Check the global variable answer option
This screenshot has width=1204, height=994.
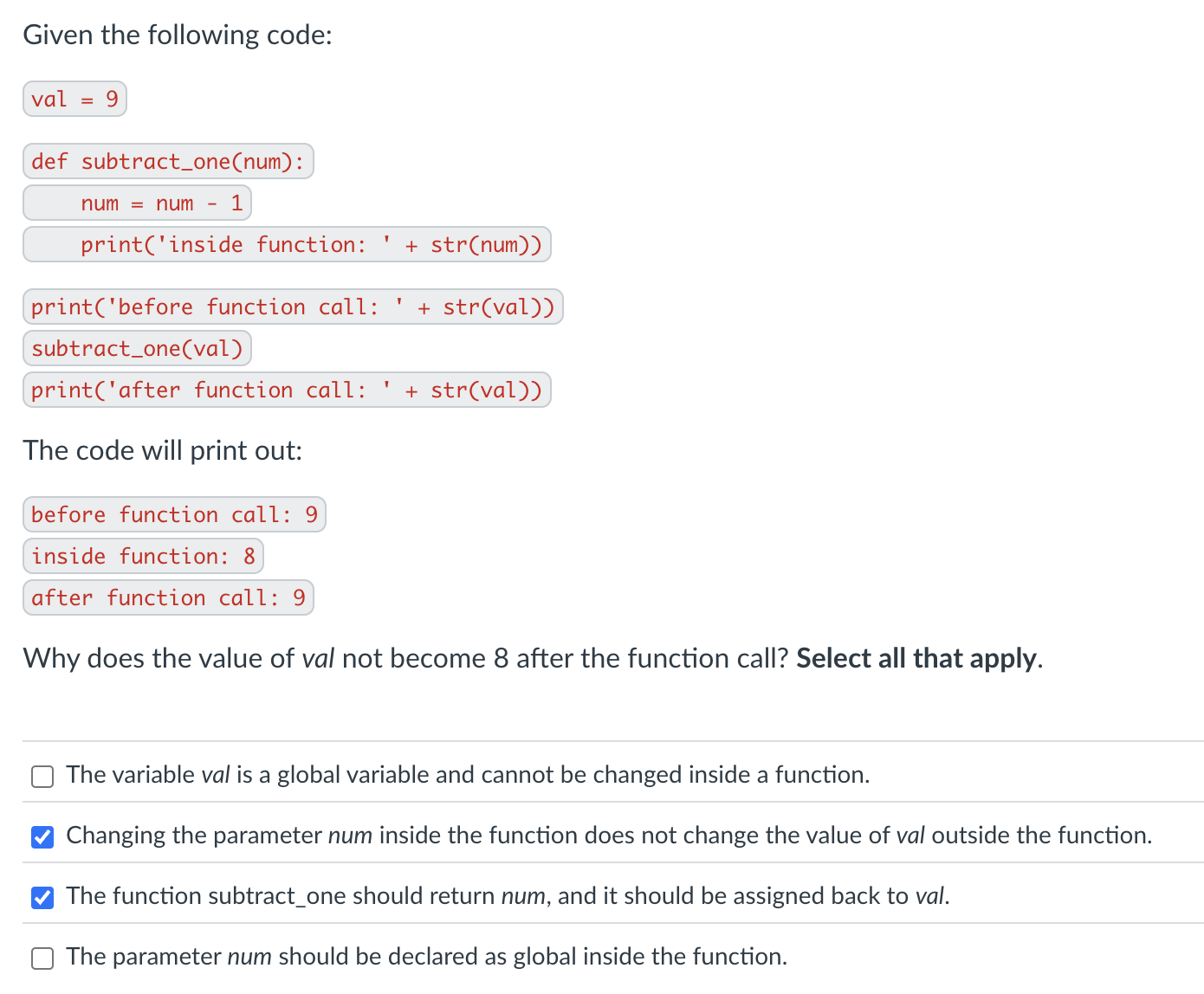(x=42, y=776)
